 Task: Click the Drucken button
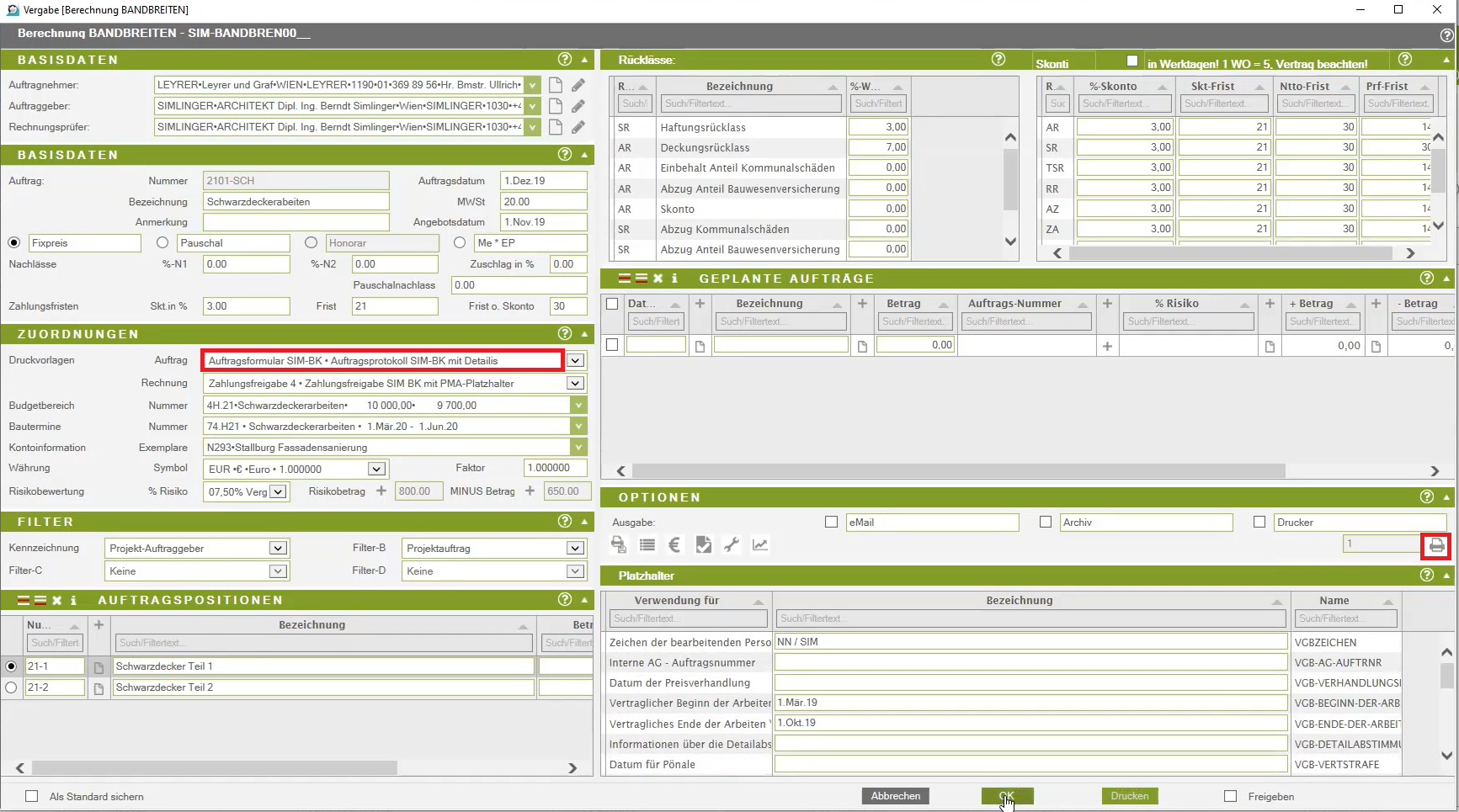click(1129, 796)
